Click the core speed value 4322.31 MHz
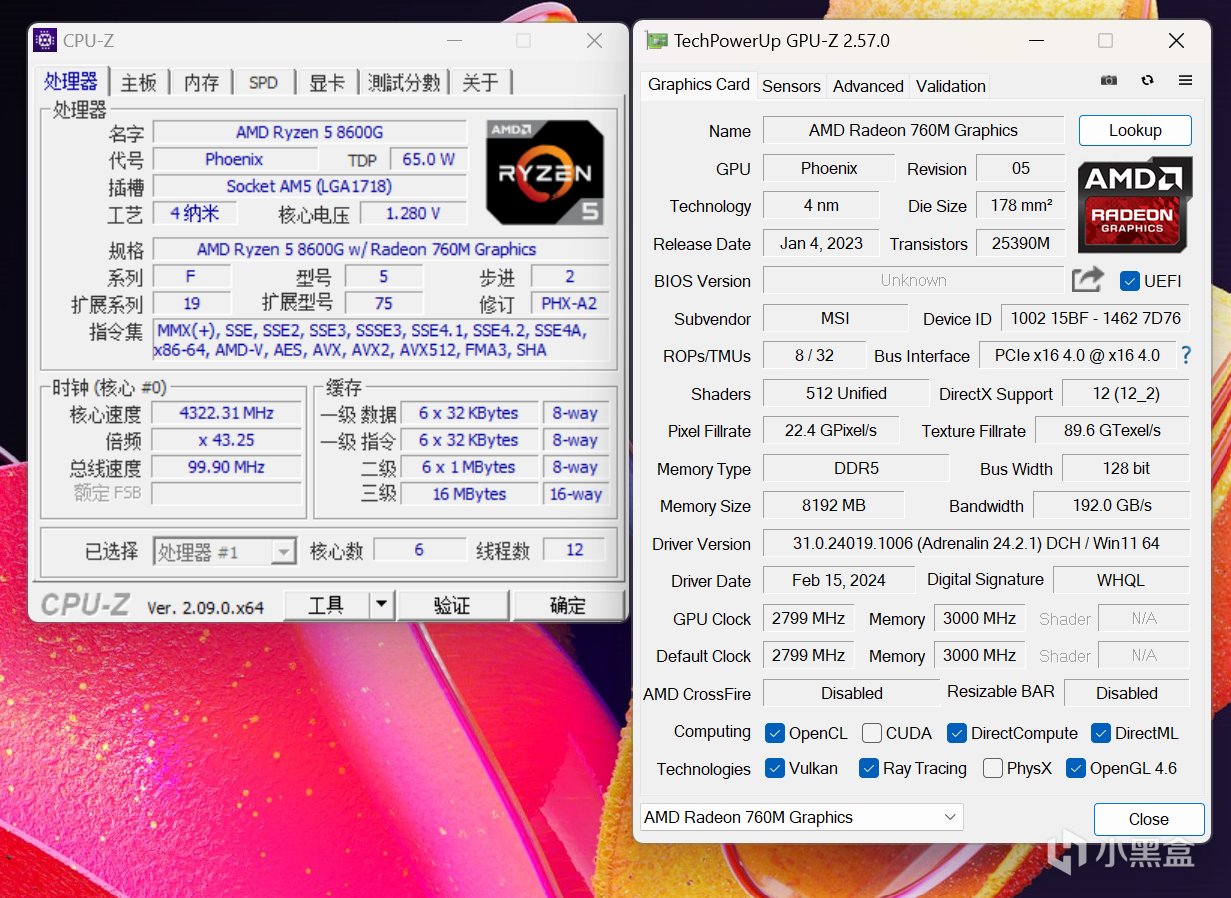Screen dimensions: 1231x898 tap(227, 413)
